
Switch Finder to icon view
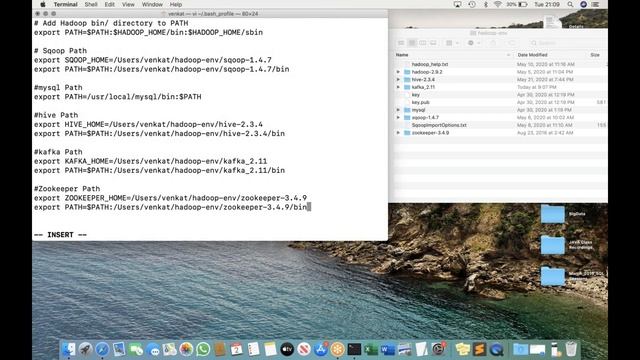(x=401, y=43)
